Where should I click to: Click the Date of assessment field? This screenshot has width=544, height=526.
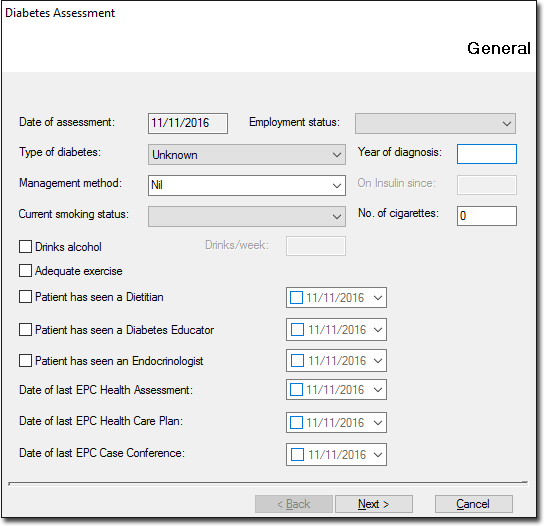click(188, 123)
